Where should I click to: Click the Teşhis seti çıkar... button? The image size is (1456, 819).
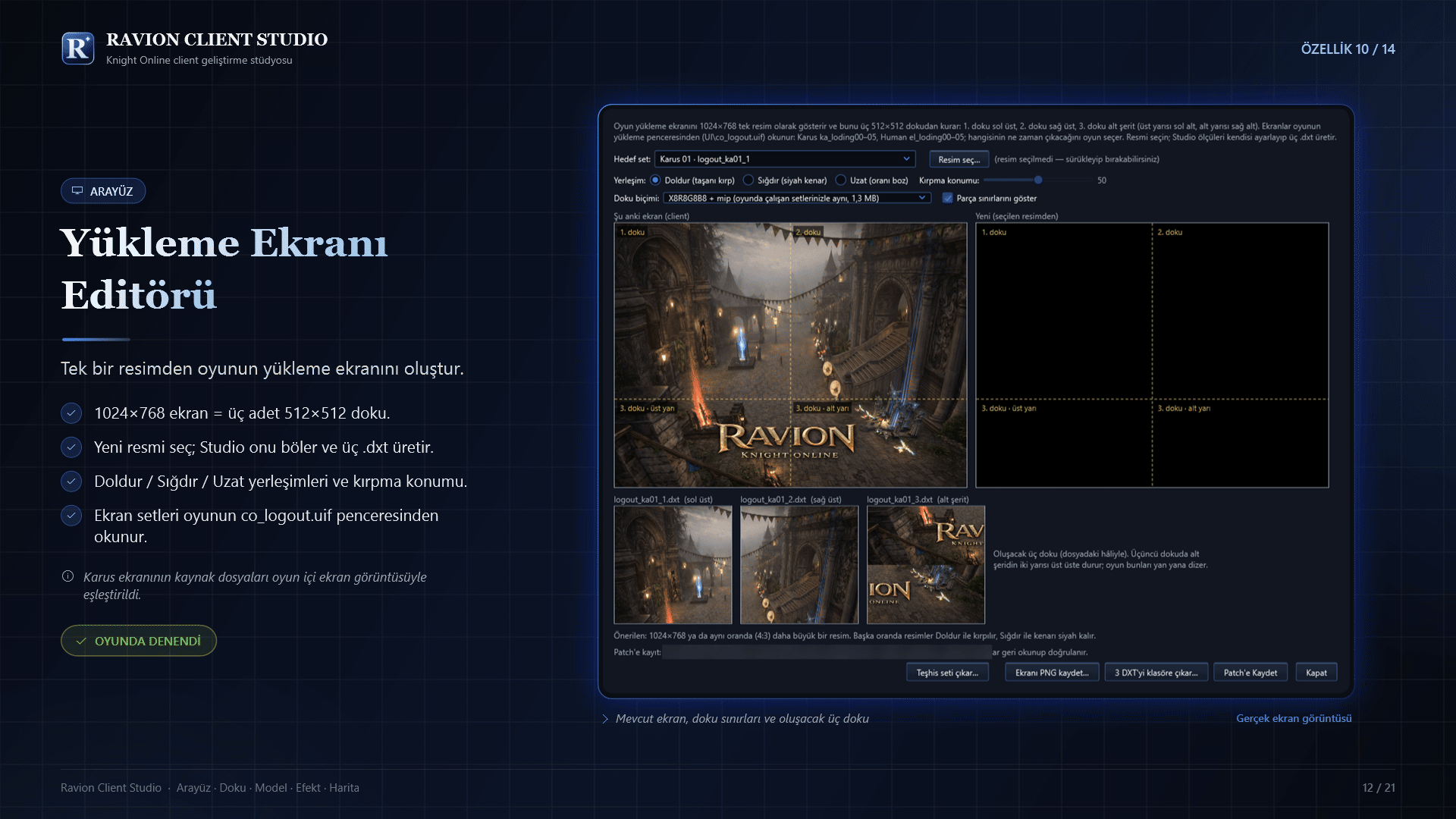point(947,673)
